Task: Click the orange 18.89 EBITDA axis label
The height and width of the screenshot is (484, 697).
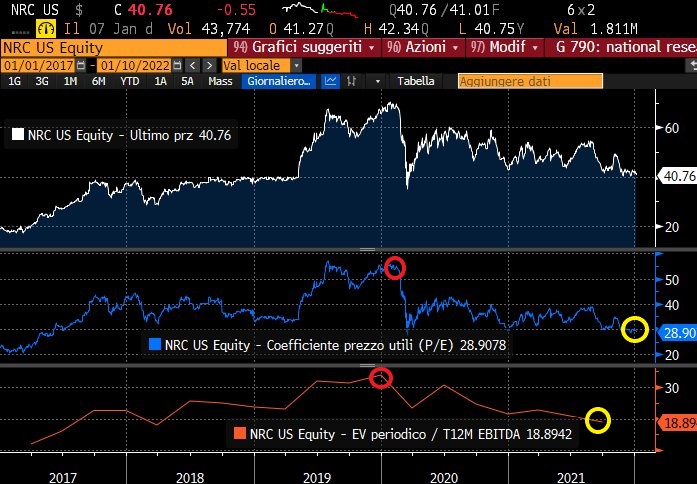Action: pyautogui.click(x=678, y=423)
